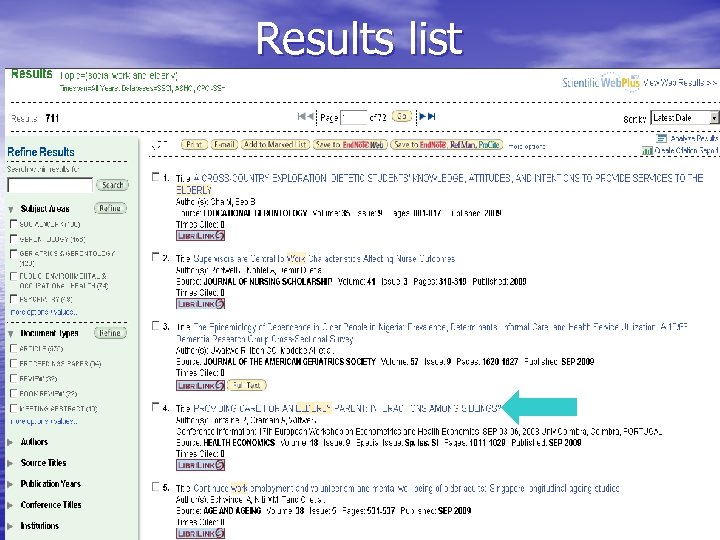
Task: Go to the first results page icon
Action: pos(301,117)
